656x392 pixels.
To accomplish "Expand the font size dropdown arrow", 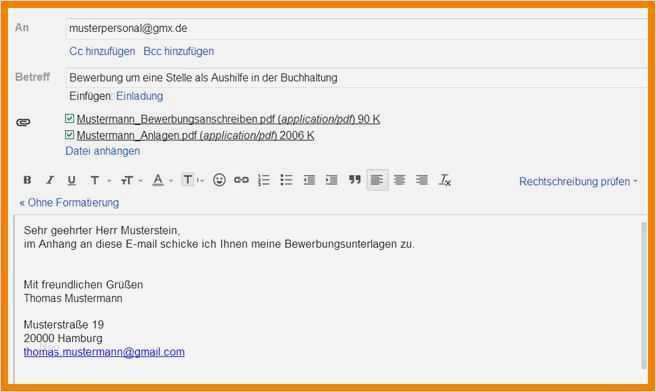I will coord(141,181).
